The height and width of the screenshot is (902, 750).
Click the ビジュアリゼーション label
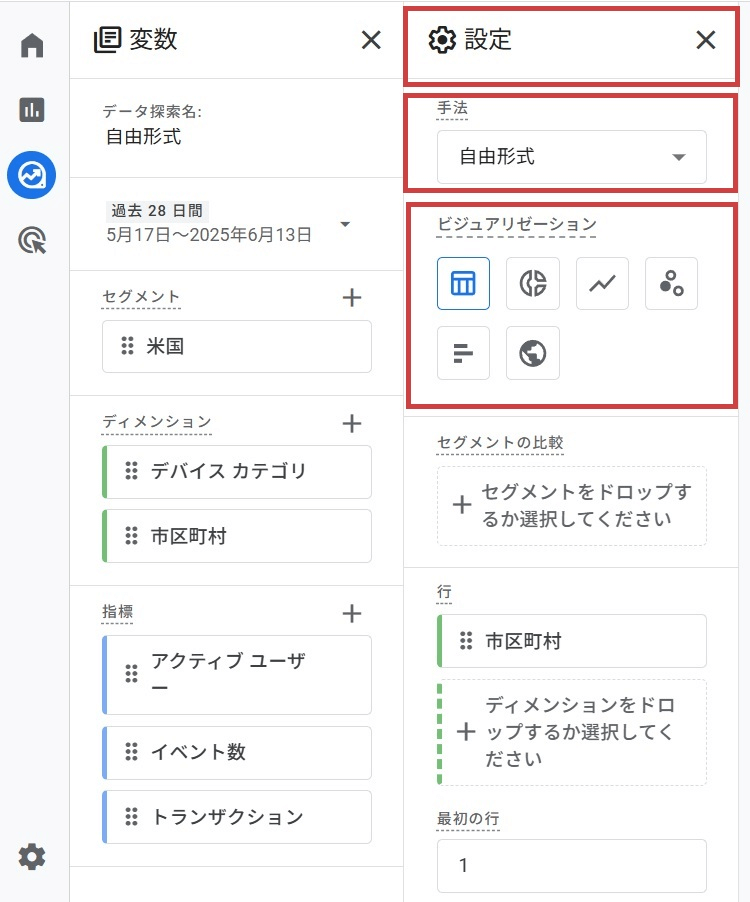516,224
